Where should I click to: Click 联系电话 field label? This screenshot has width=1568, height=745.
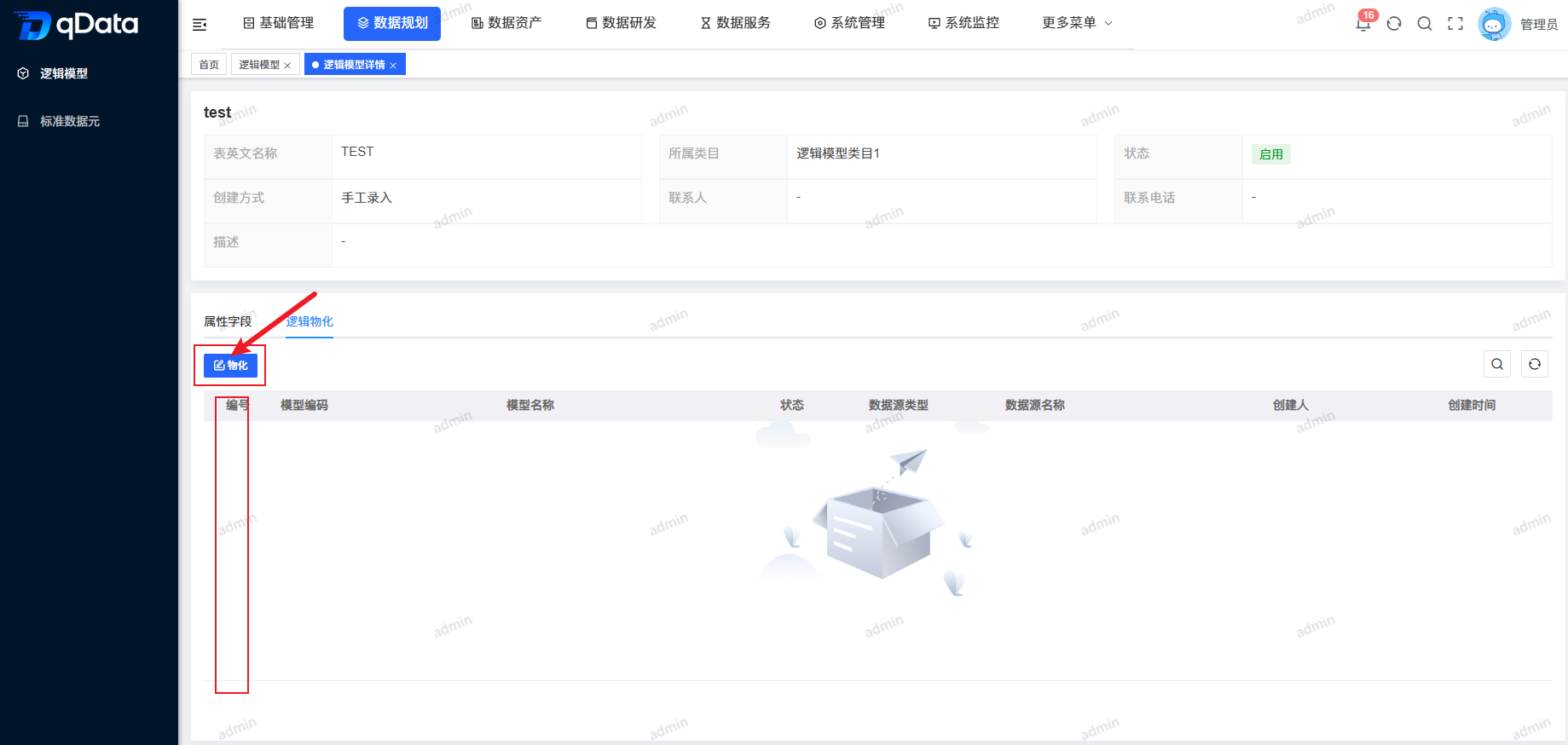point(1149,198)
